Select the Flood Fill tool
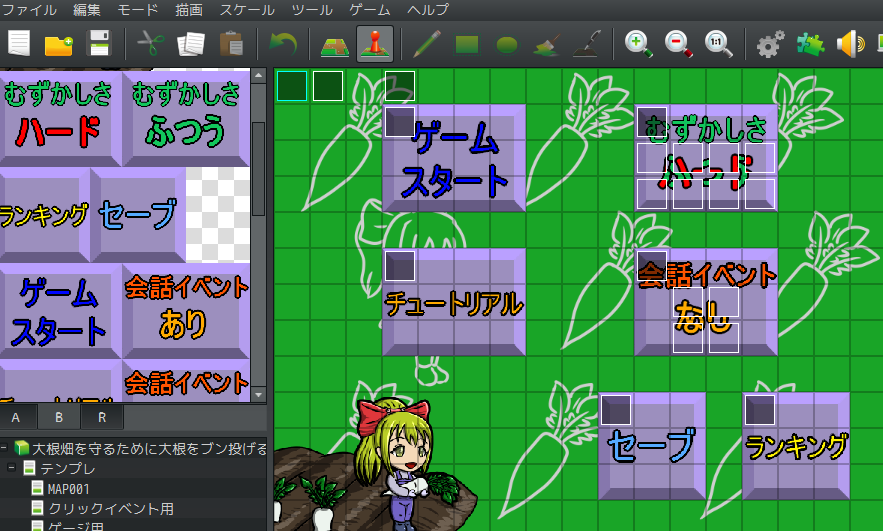 click(547, 44)
